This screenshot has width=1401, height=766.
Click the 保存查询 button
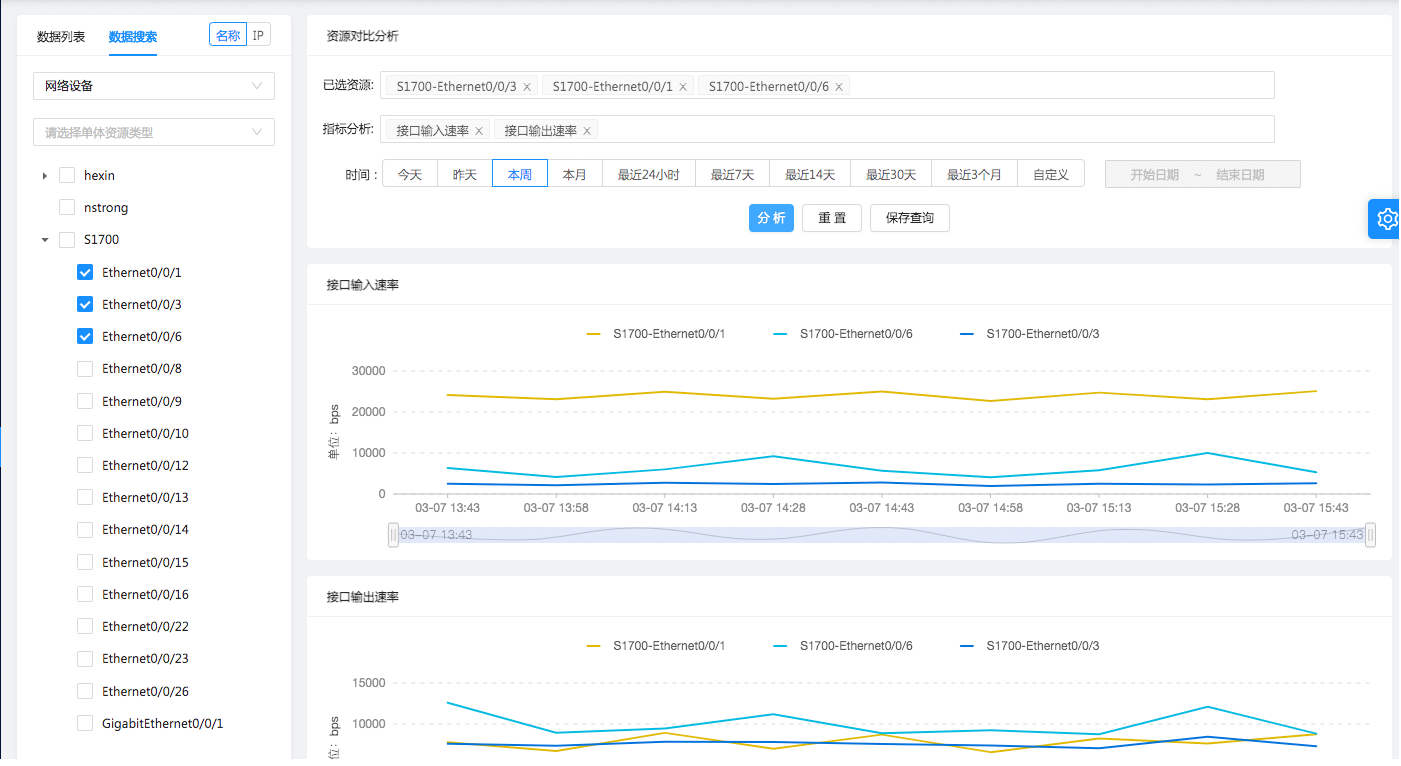[909, 218]
